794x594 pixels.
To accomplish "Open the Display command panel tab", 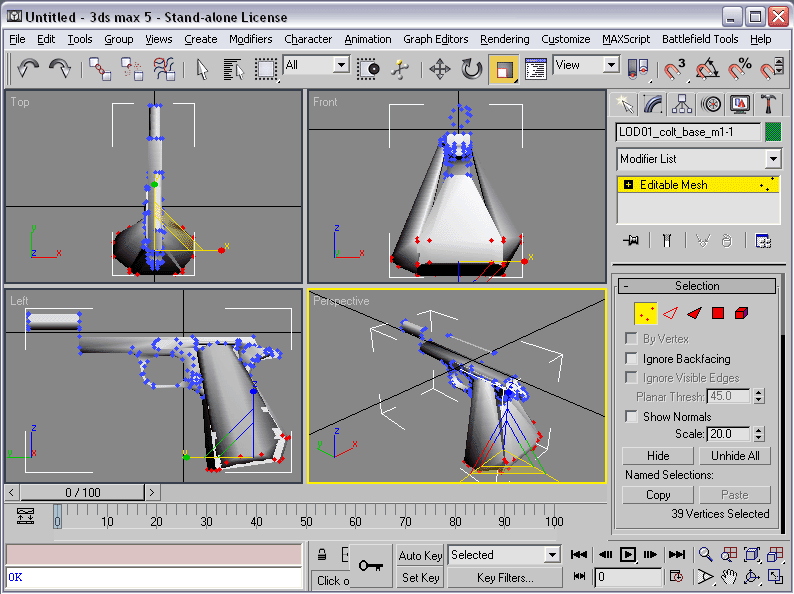I will click(x=740, y=104).
